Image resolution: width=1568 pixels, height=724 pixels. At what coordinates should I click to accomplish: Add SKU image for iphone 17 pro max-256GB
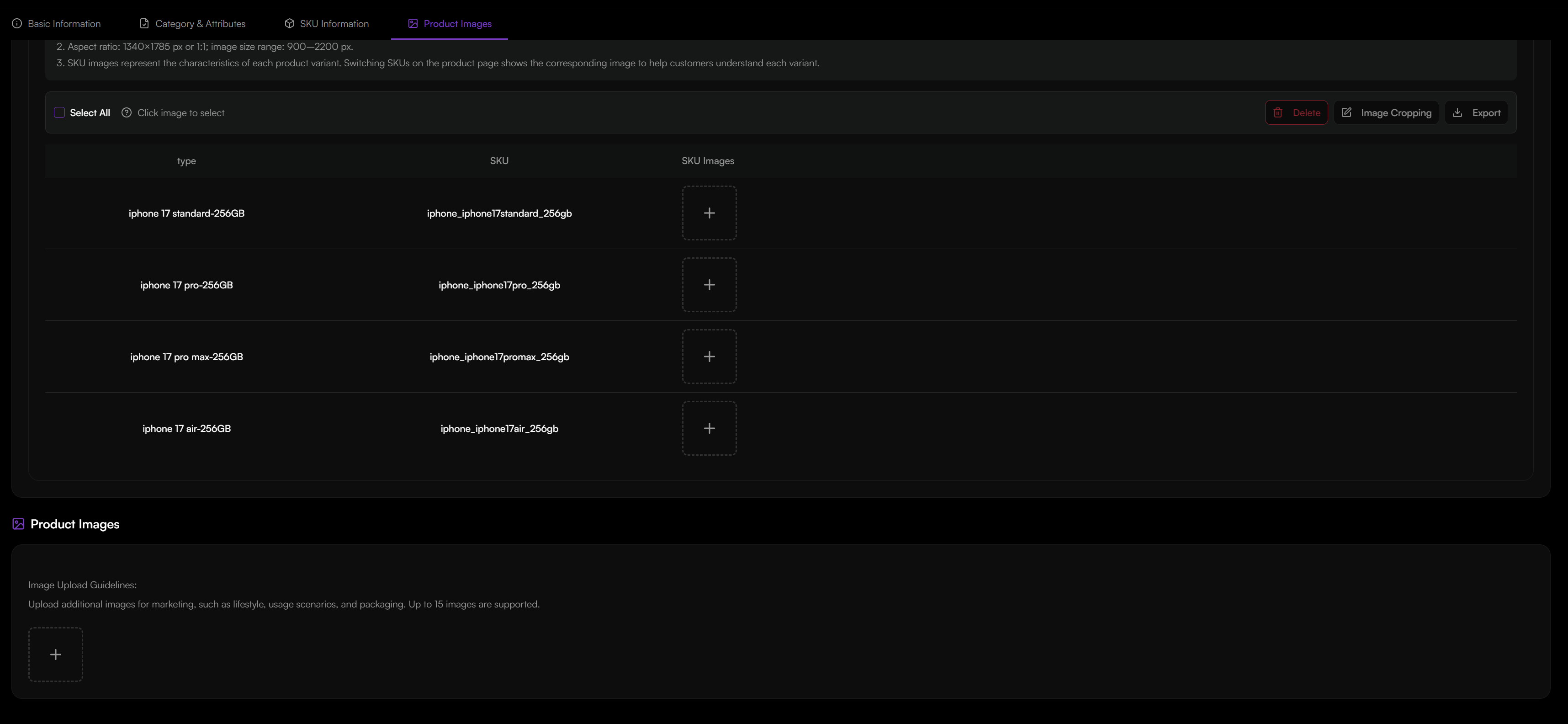coord(709,357)
